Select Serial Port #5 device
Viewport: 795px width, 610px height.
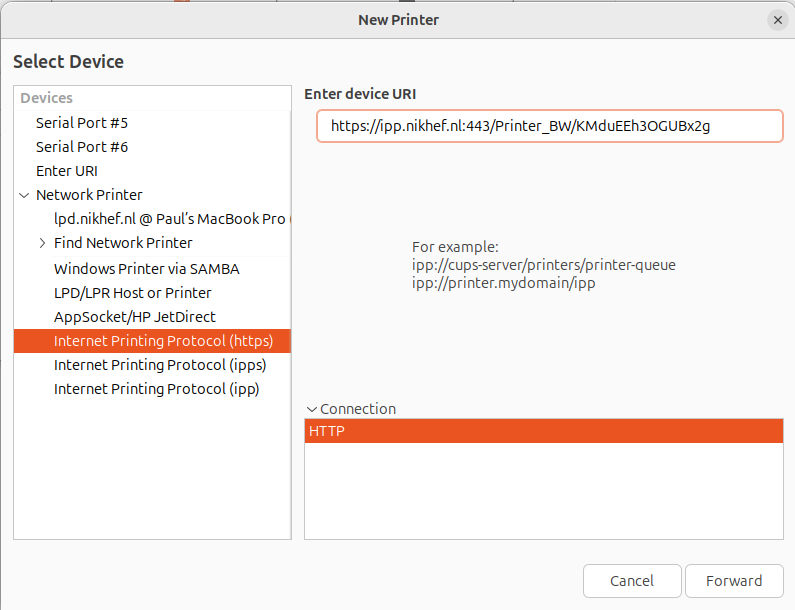82,123
